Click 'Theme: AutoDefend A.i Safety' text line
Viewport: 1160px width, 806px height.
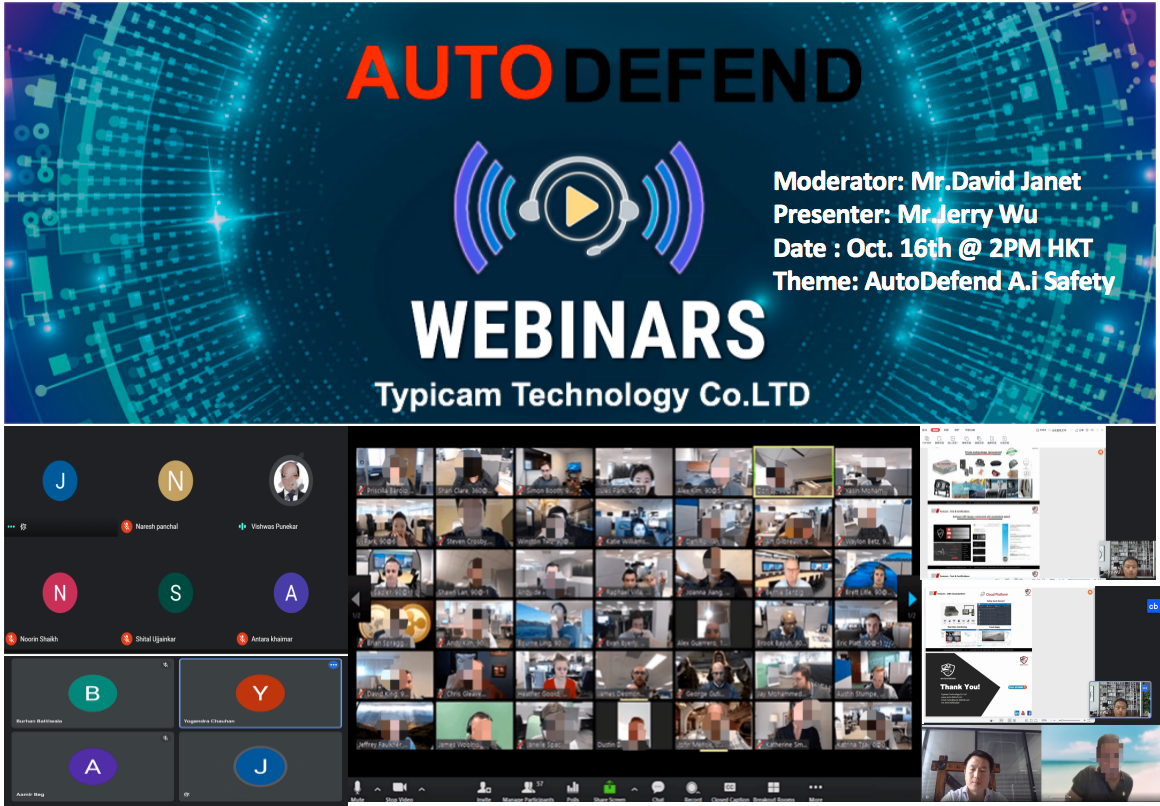(x=943, y=281)
